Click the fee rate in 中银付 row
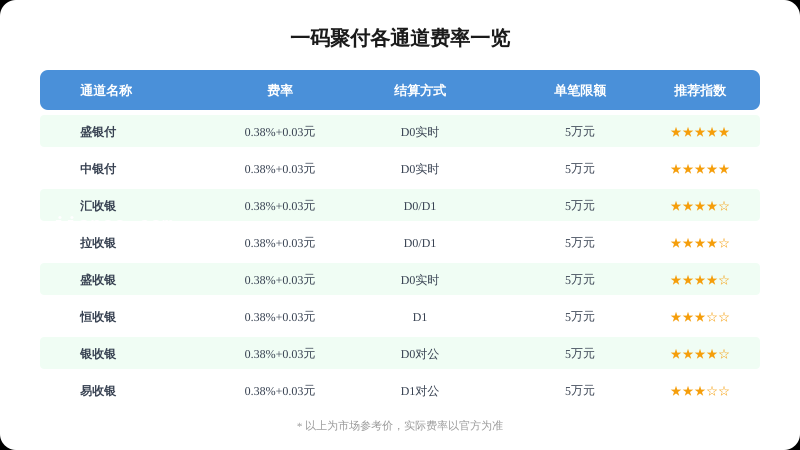This screenshot has height=450, width=800. (280, 169)
